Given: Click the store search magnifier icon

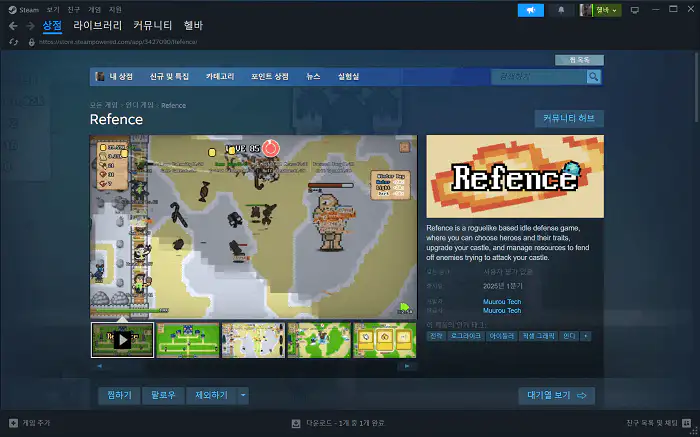Looking at the screenshot, I should (x=593, y=77).
